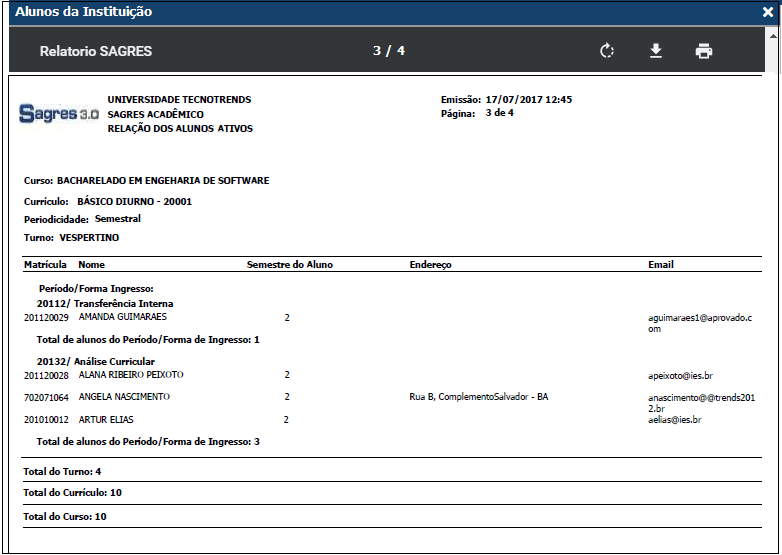The image size is (782, 555).
Task: Click the Semestre do Aluno column header
Action: (x=290, y=265)
